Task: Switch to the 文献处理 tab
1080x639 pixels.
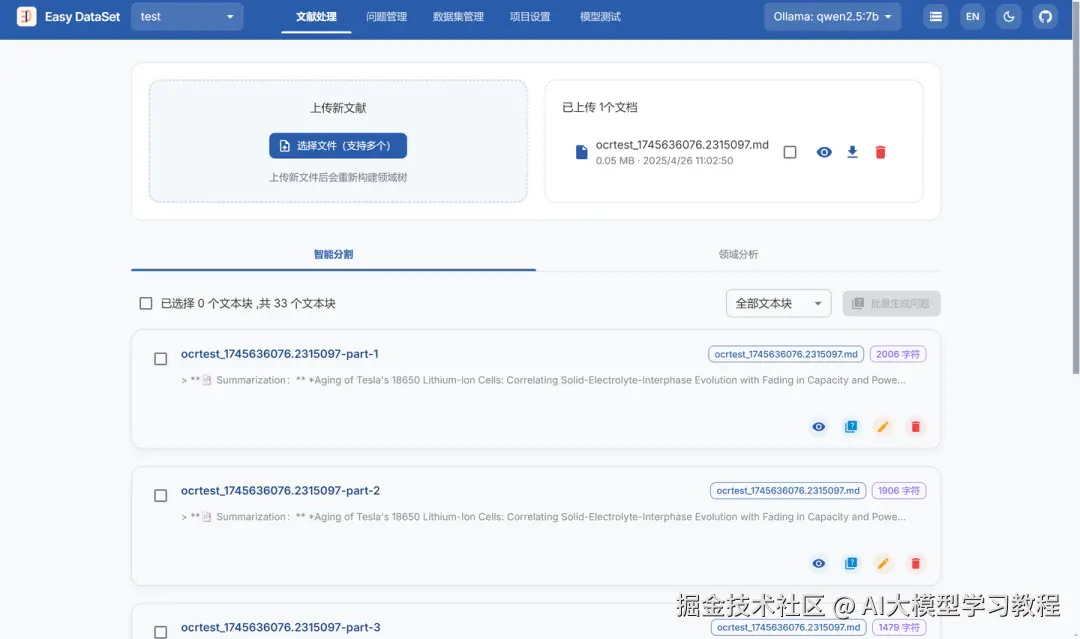Action: pos(316,17)
